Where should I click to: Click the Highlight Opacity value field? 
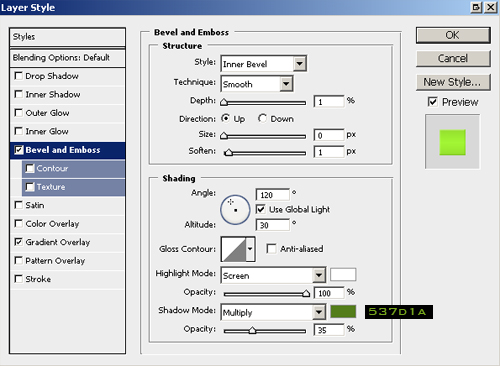coord(329,293)
